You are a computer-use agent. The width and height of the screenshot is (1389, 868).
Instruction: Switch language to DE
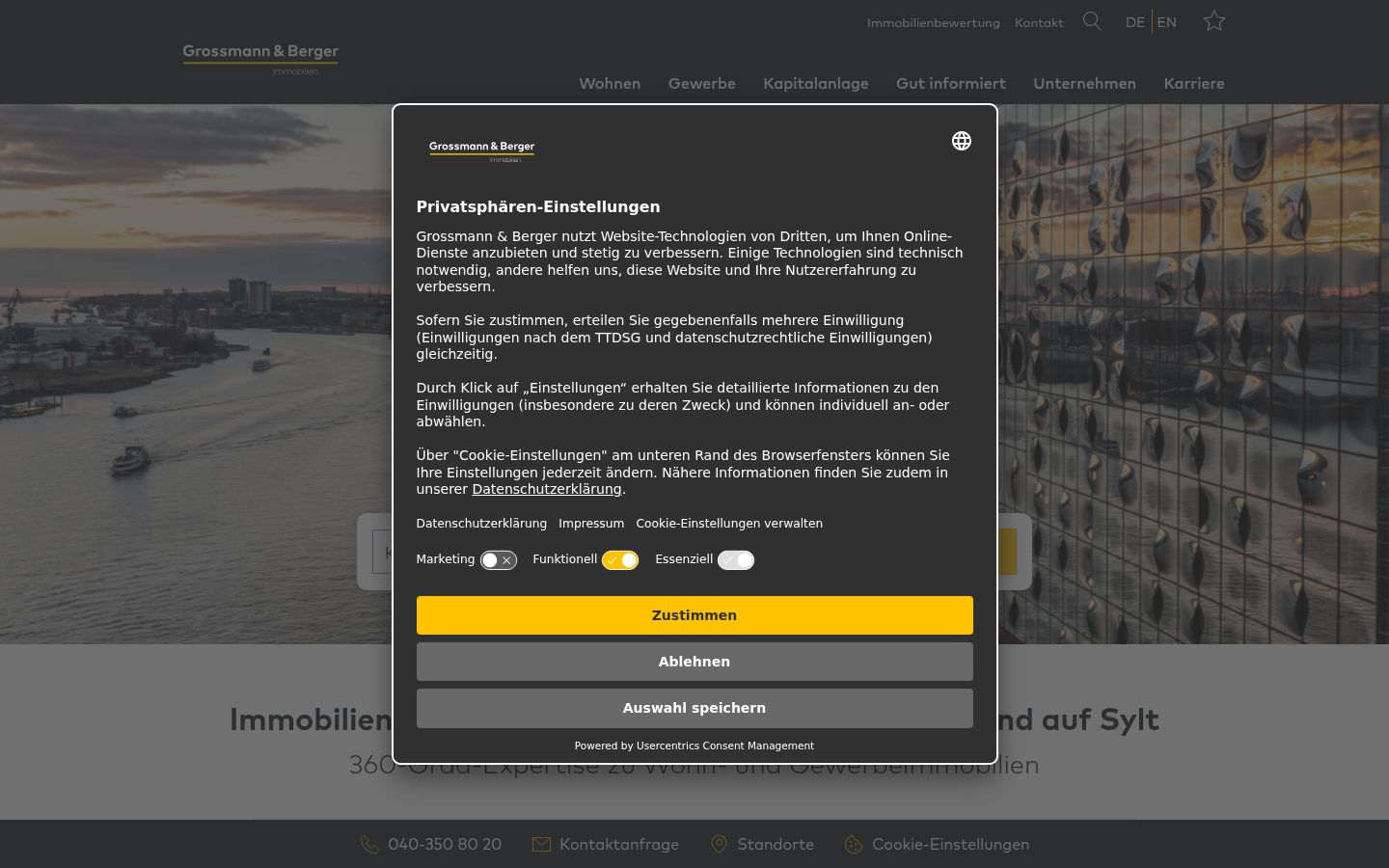pos(1135,22)
